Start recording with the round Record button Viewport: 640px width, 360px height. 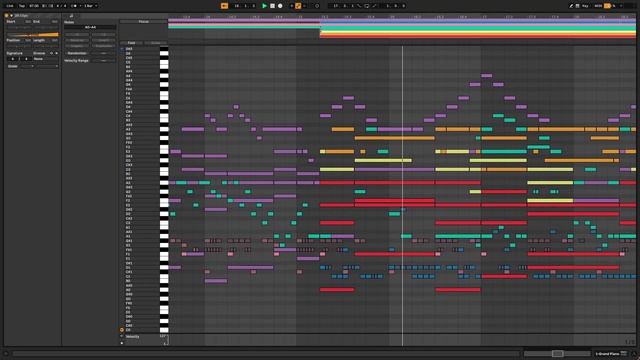pos(280,6)
